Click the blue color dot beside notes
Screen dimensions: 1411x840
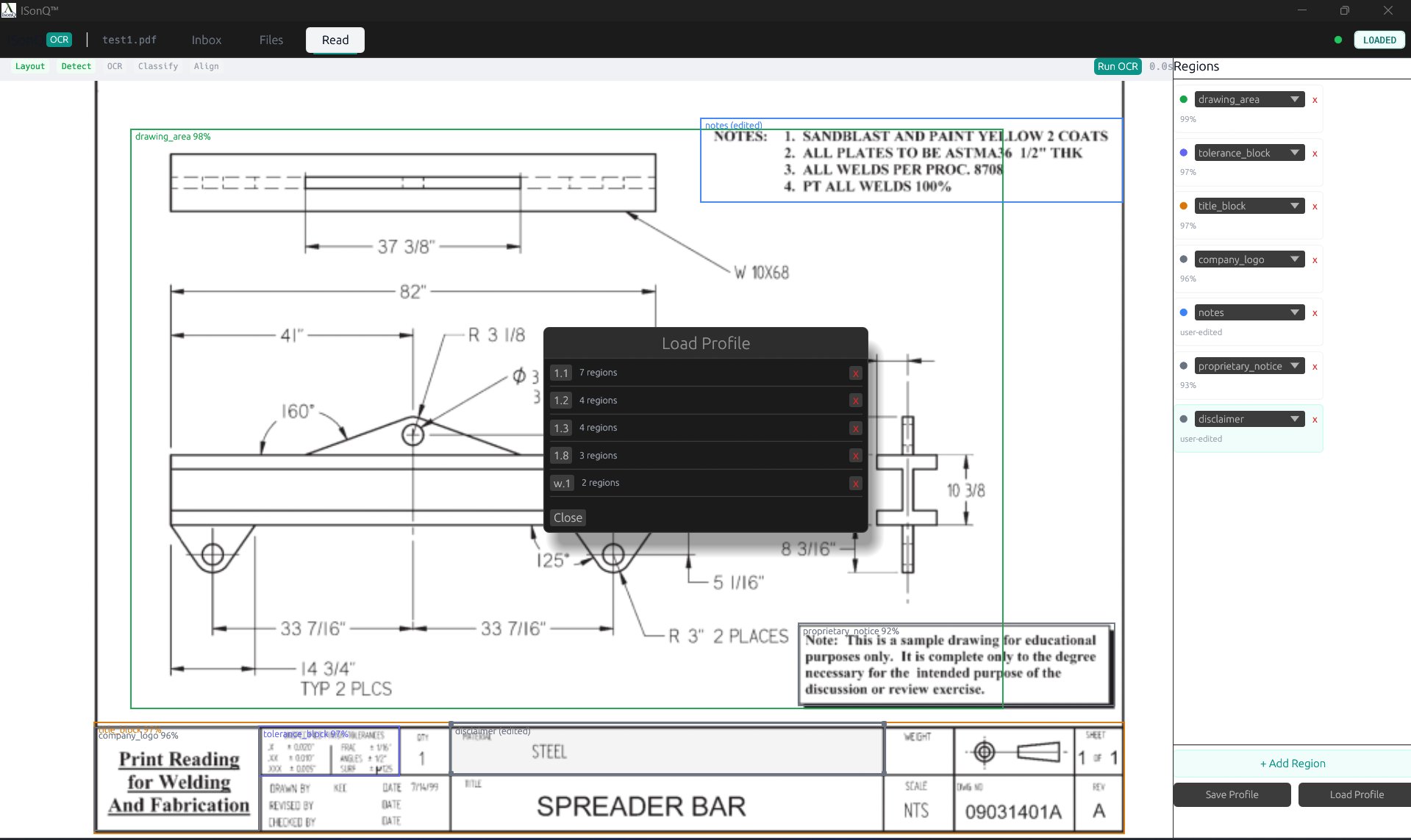click(1183, 312)
